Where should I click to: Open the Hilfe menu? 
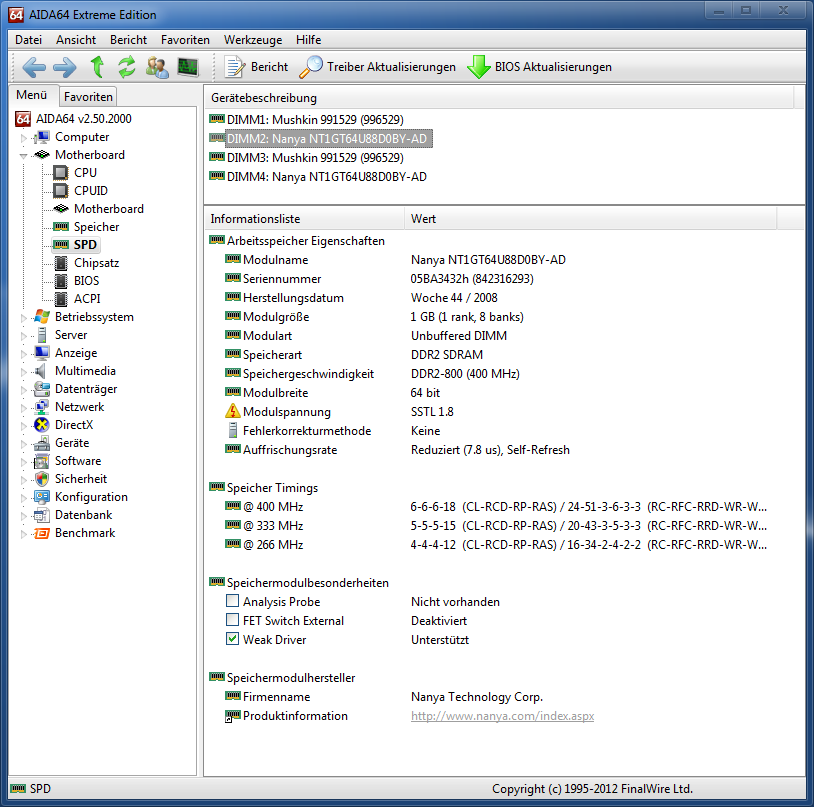tap(308, 40)
